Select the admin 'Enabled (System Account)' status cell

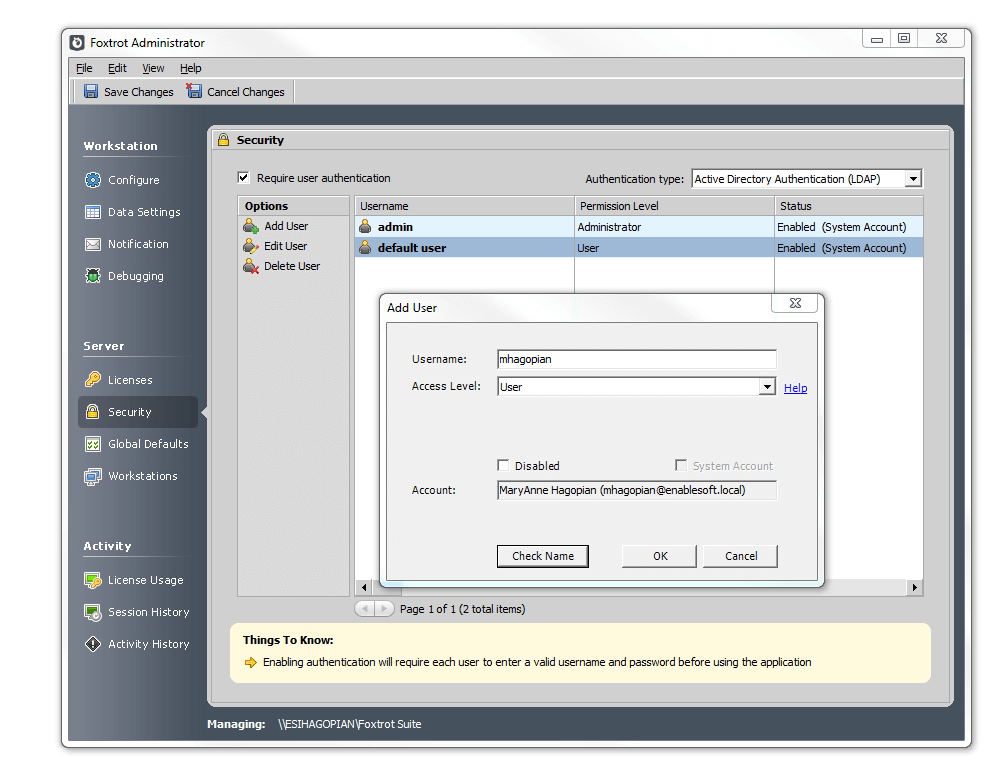pyautogui.click(x=849, y=227)
